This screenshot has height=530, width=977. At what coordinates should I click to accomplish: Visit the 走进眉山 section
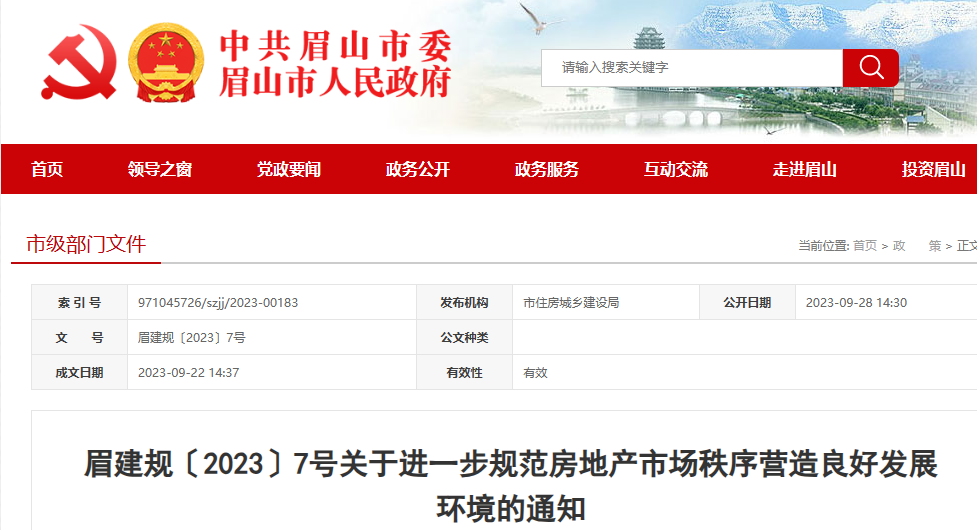804,169
